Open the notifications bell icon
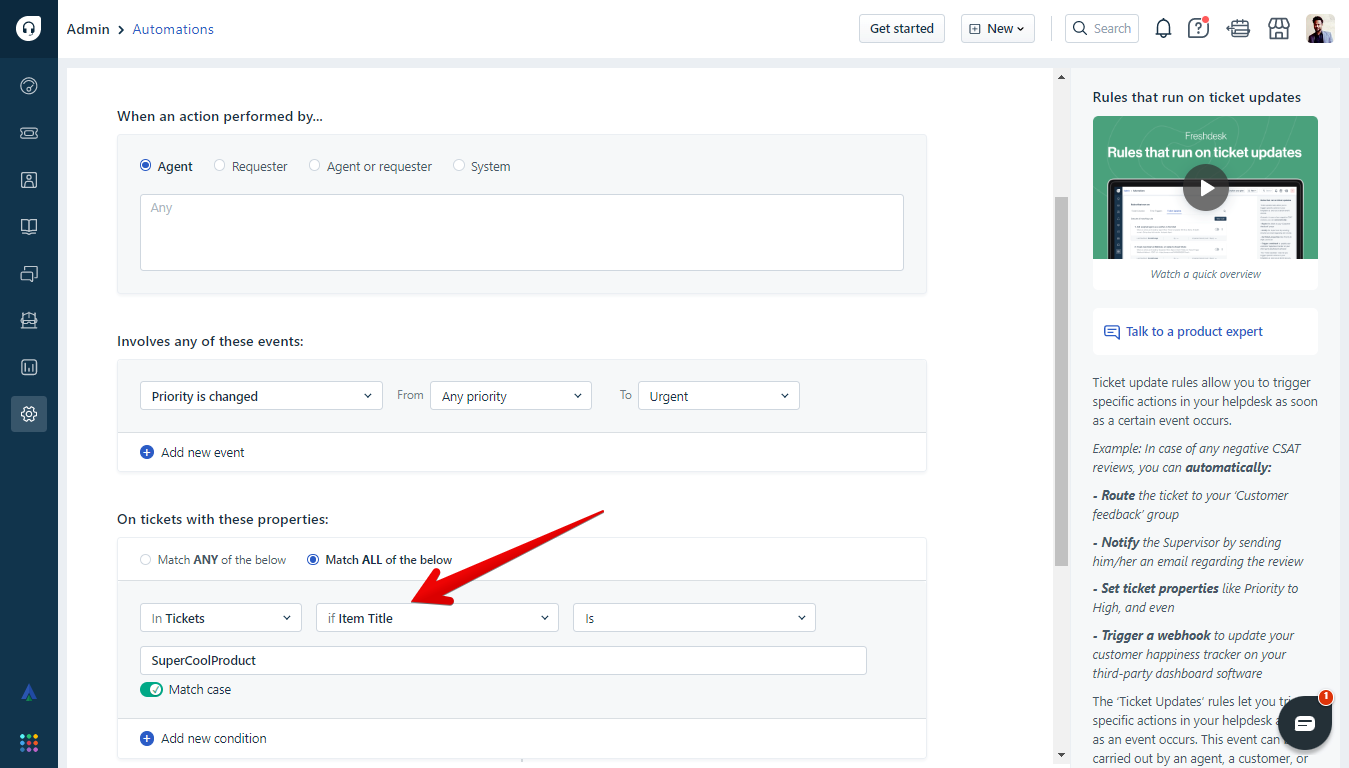Viewport: 1349px width, 768px height. (1163, 29)
